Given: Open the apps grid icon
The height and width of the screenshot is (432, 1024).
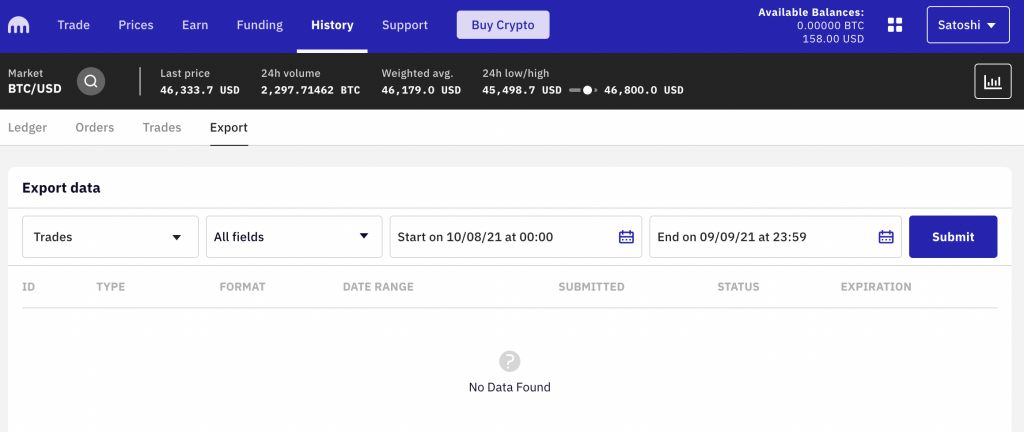Looking at the screenshot, I should (x=895, y=25).
